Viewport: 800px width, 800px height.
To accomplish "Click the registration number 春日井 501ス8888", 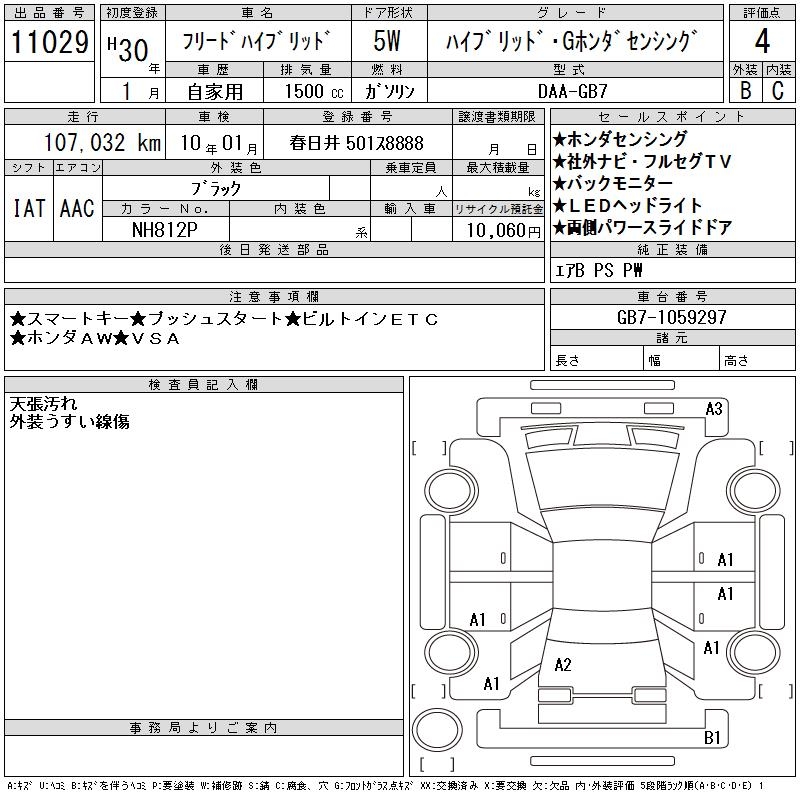I will tap(356, 143).
